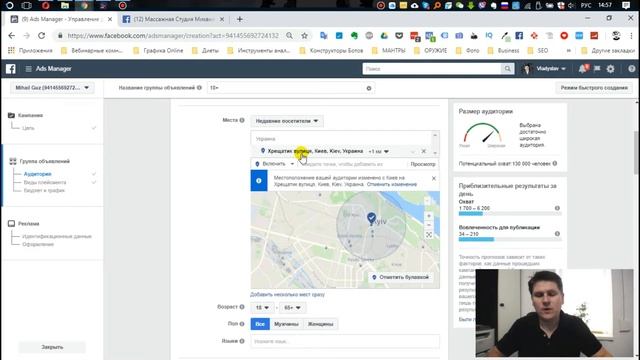Viewport: 640px width, 360px height.
Task: Click Добавить несколько мест сразу link
Action: point(287,294)
